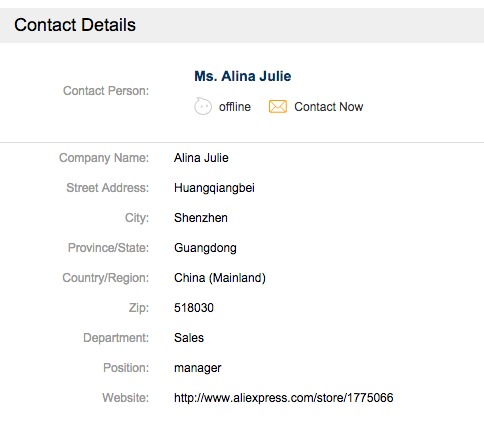Click the position value manager
Screen dimensions: 484x446
[x=197, y=368]
